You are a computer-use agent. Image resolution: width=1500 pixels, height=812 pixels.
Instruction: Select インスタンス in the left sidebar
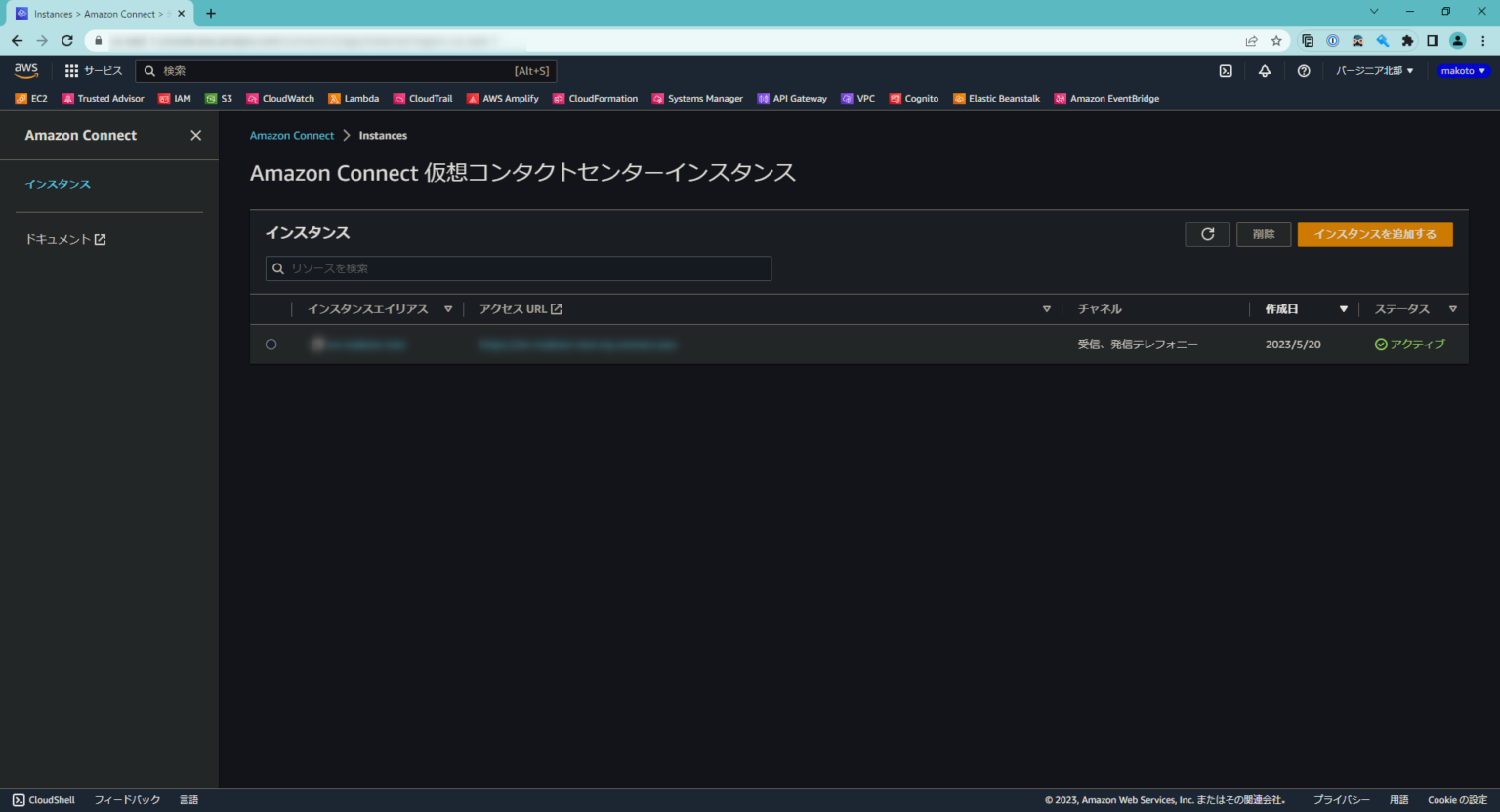58,183
